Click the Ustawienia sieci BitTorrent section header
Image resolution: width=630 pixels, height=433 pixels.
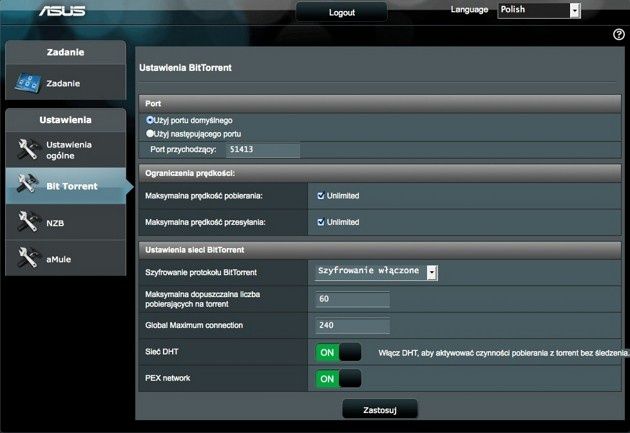(x=380, y=250)
